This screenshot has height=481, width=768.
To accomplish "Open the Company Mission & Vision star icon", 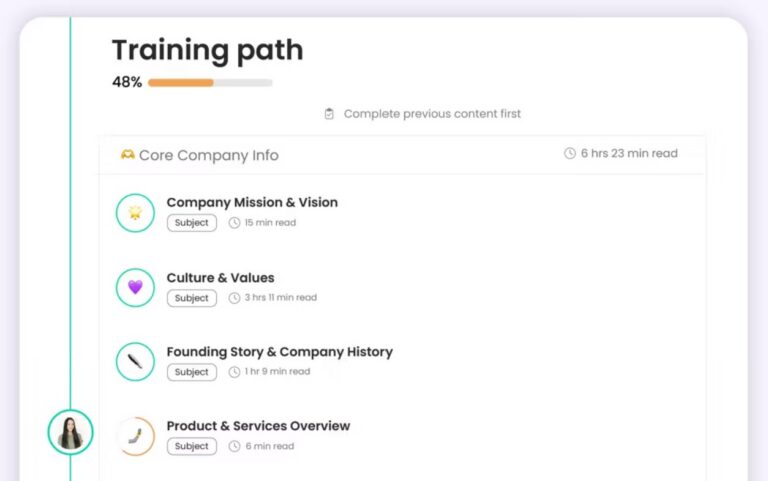I will (135, 213).
